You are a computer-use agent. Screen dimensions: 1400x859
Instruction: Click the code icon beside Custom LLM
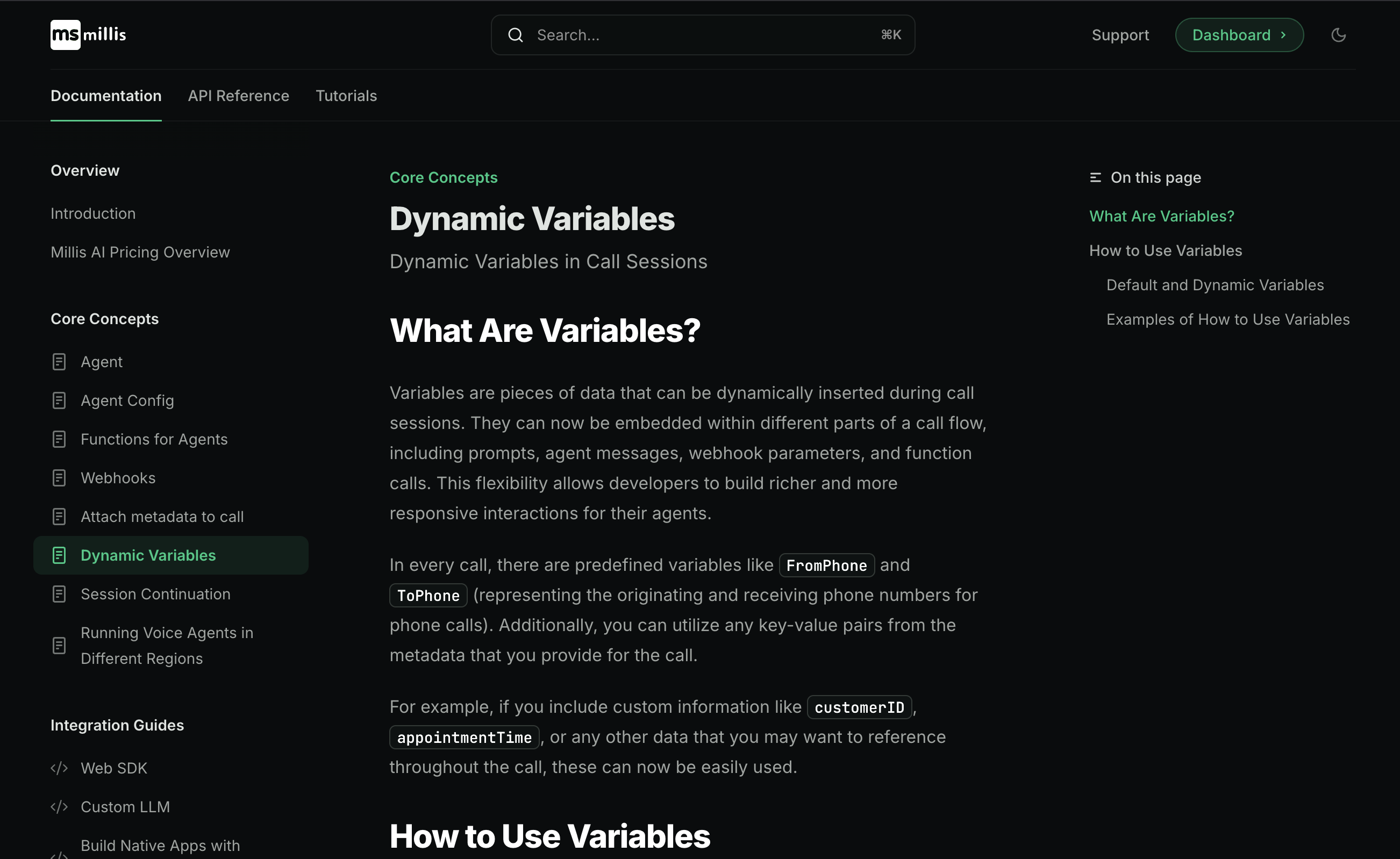click(x=59, y=806)
